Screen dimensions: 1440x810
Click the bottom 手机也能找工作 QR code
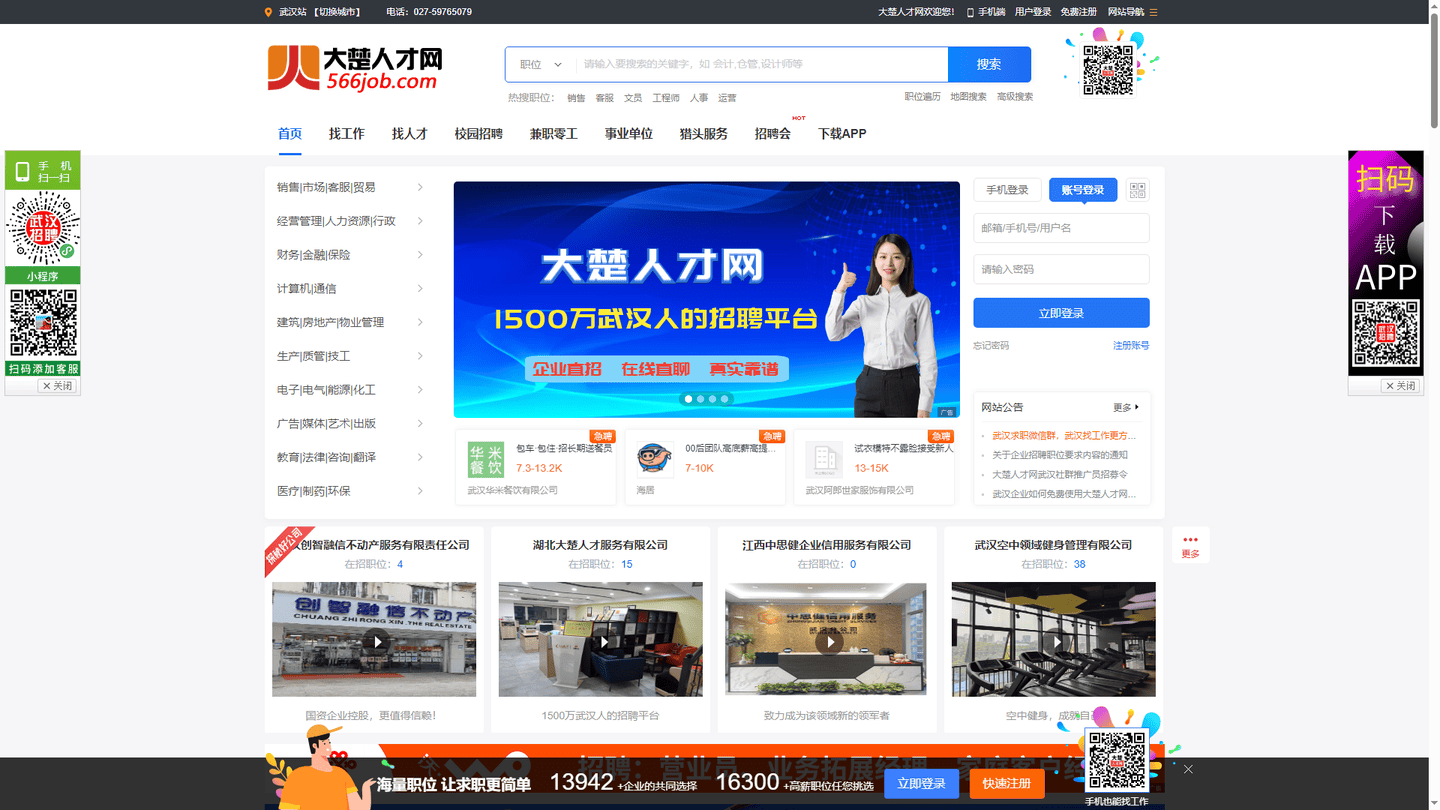tap(1117, 761)
